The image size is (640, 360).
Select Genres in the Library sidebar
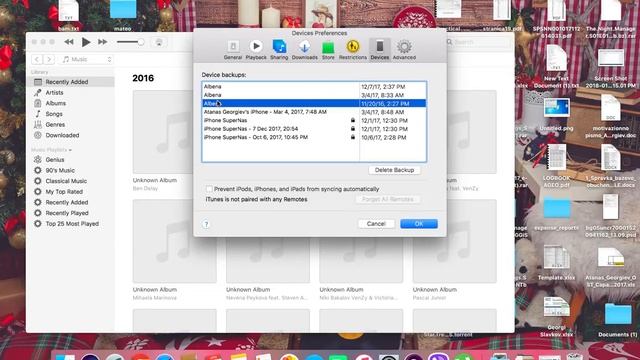[x=73, y=124]
